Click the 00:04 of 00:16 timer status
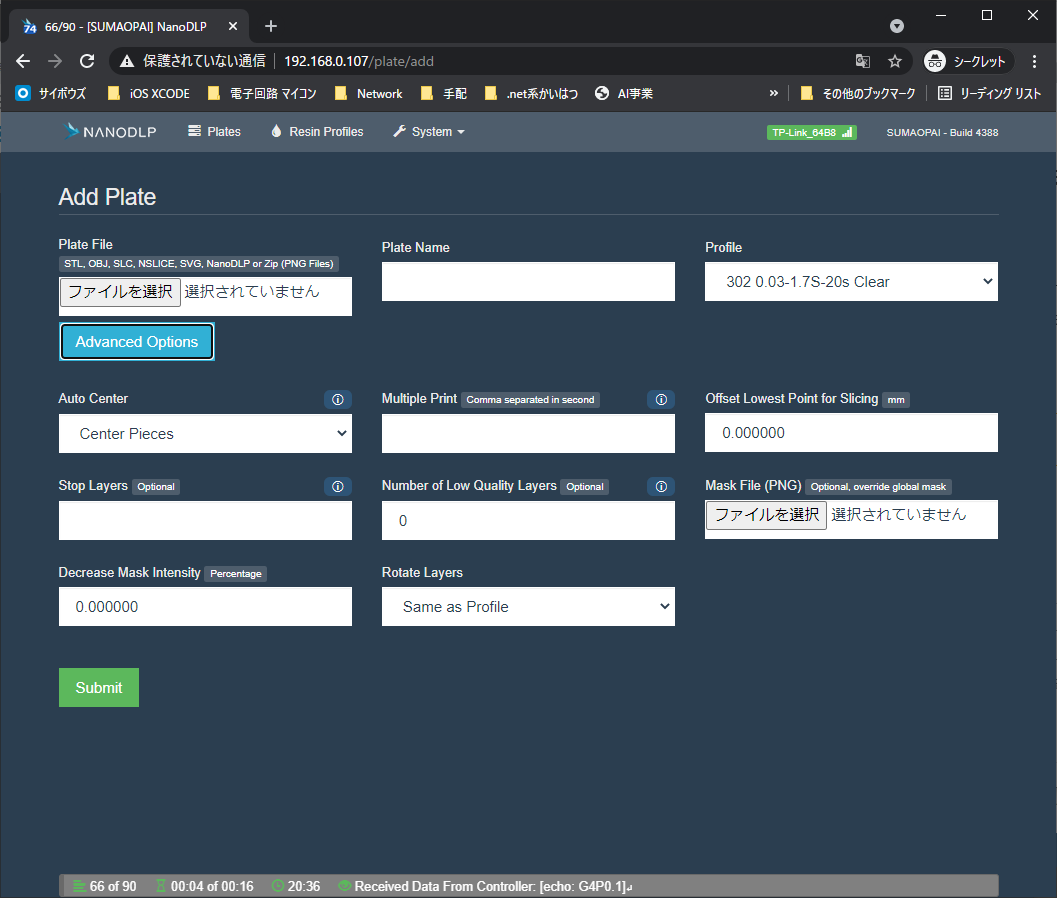This screenshot has height=898, width=1057. click(x=205, y=886)
